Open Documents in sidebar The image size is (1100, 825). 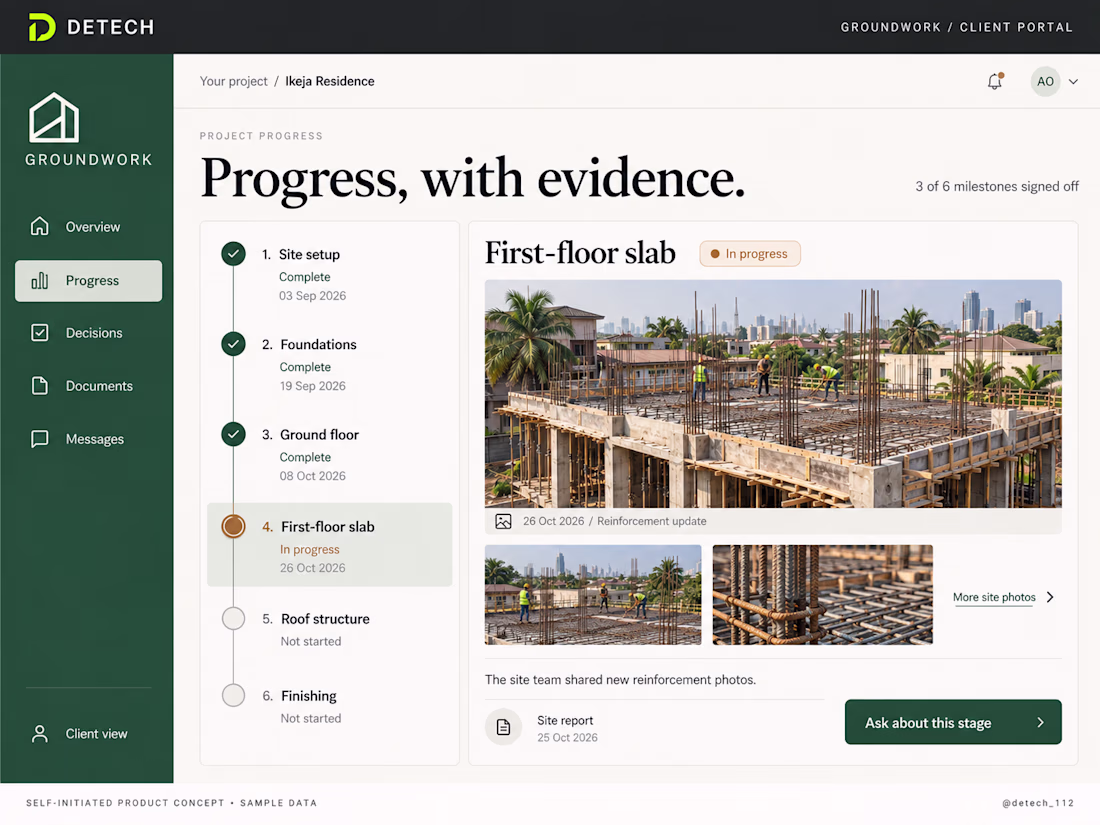[88, 386]
